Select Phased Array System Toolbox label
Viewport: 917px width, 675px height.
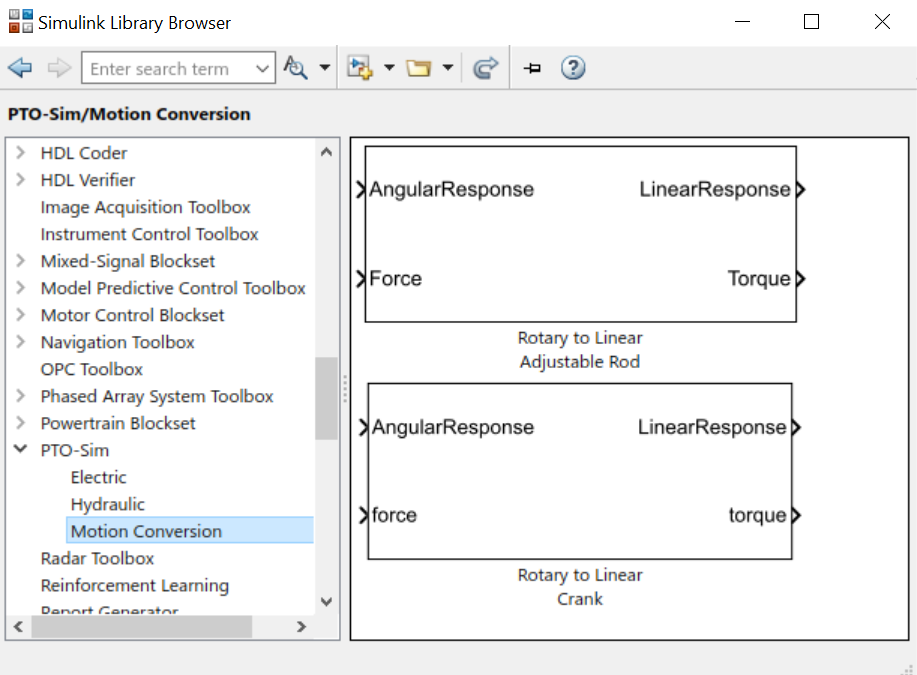coord(157,397)
